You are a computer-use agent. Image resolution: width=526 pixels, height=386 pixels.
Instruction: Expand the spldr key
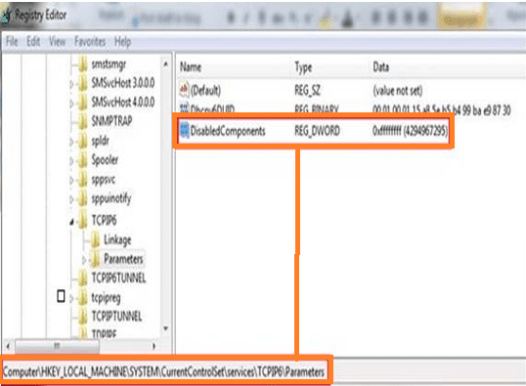71,142
